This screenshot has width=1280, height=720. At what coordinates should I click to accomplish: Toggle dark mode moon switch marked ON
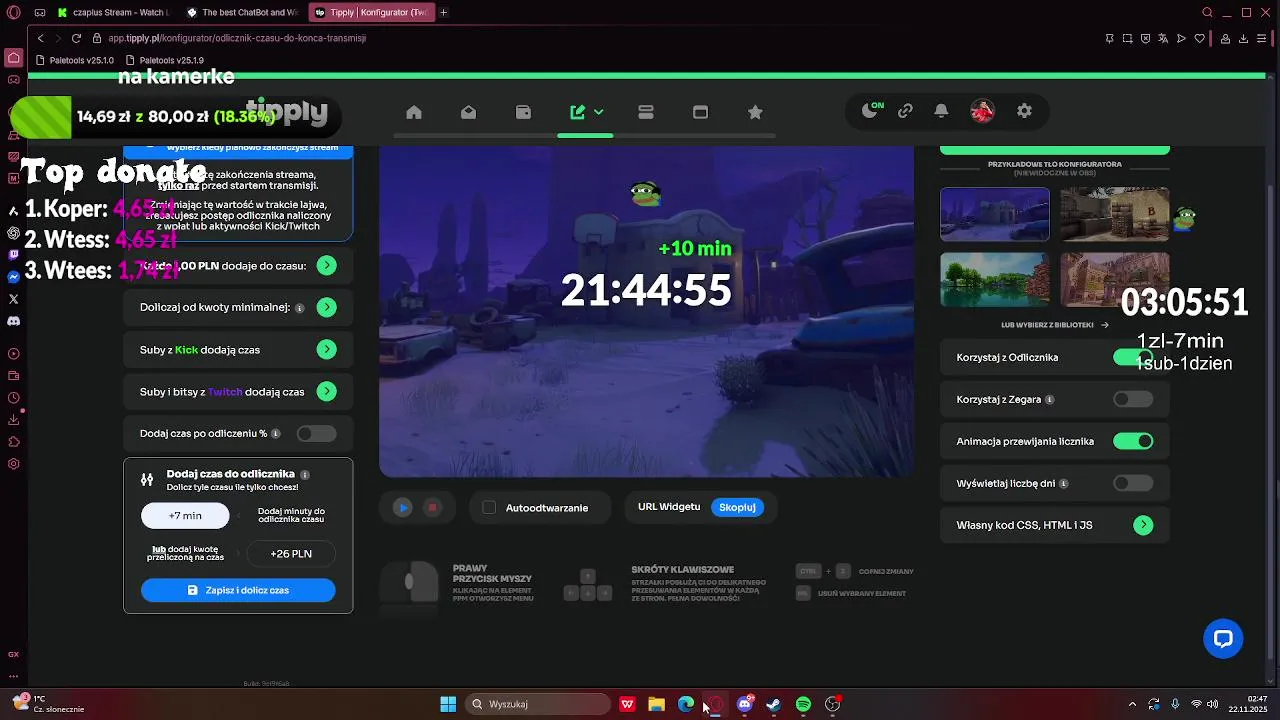click(x=872, y=110)
